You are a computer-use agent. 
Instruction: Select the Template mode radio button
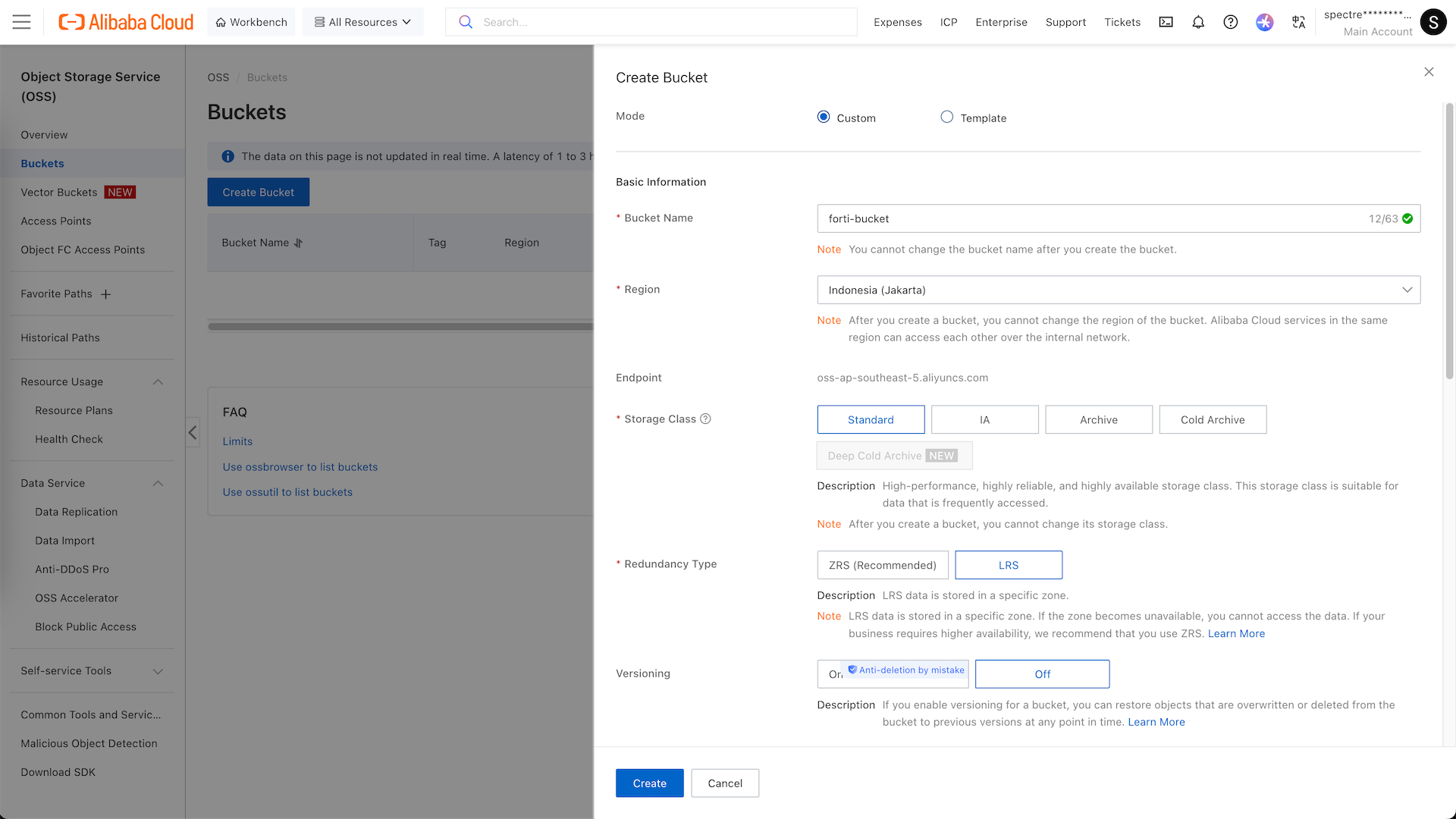947,117
